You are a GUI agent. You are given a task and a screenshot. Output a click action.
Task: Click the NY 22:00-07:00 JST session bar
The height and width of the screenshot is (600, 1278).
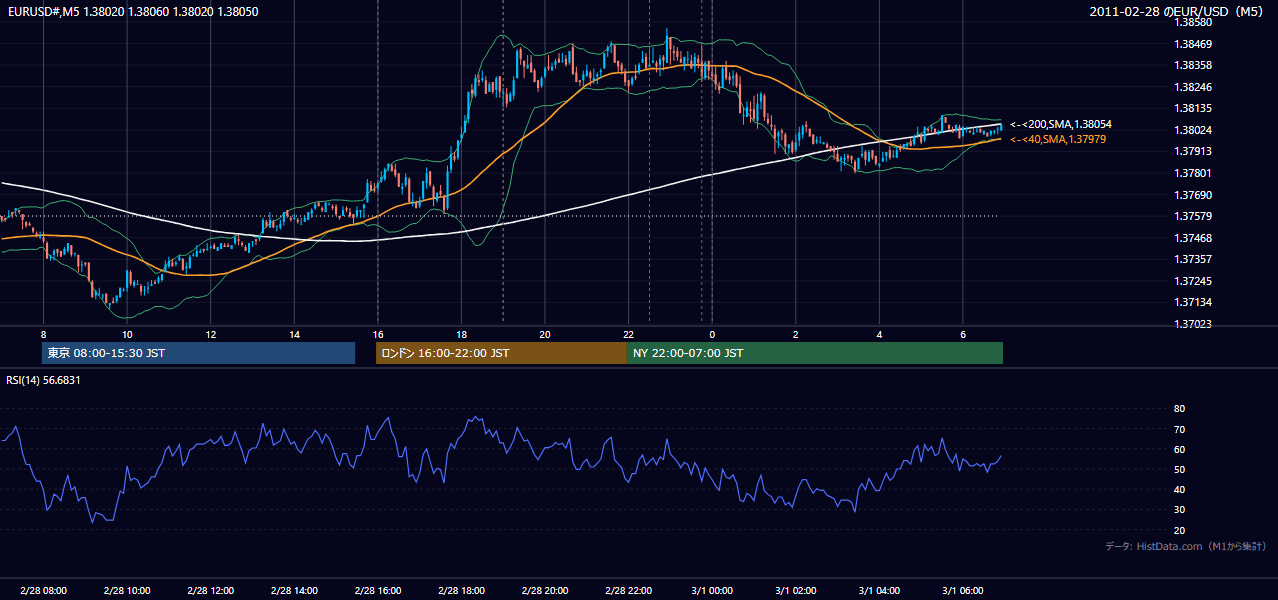815,353
